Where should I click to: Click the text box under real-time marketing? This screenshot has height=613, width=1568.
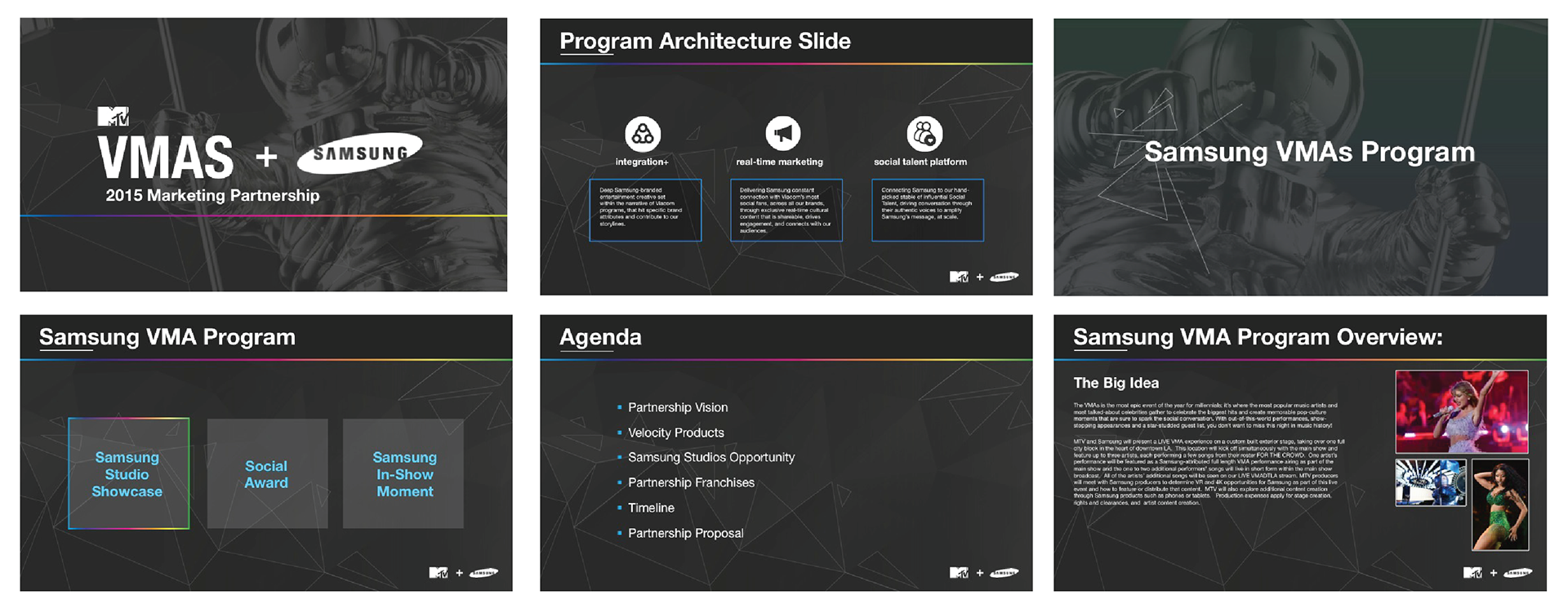(x=786, y=210)
